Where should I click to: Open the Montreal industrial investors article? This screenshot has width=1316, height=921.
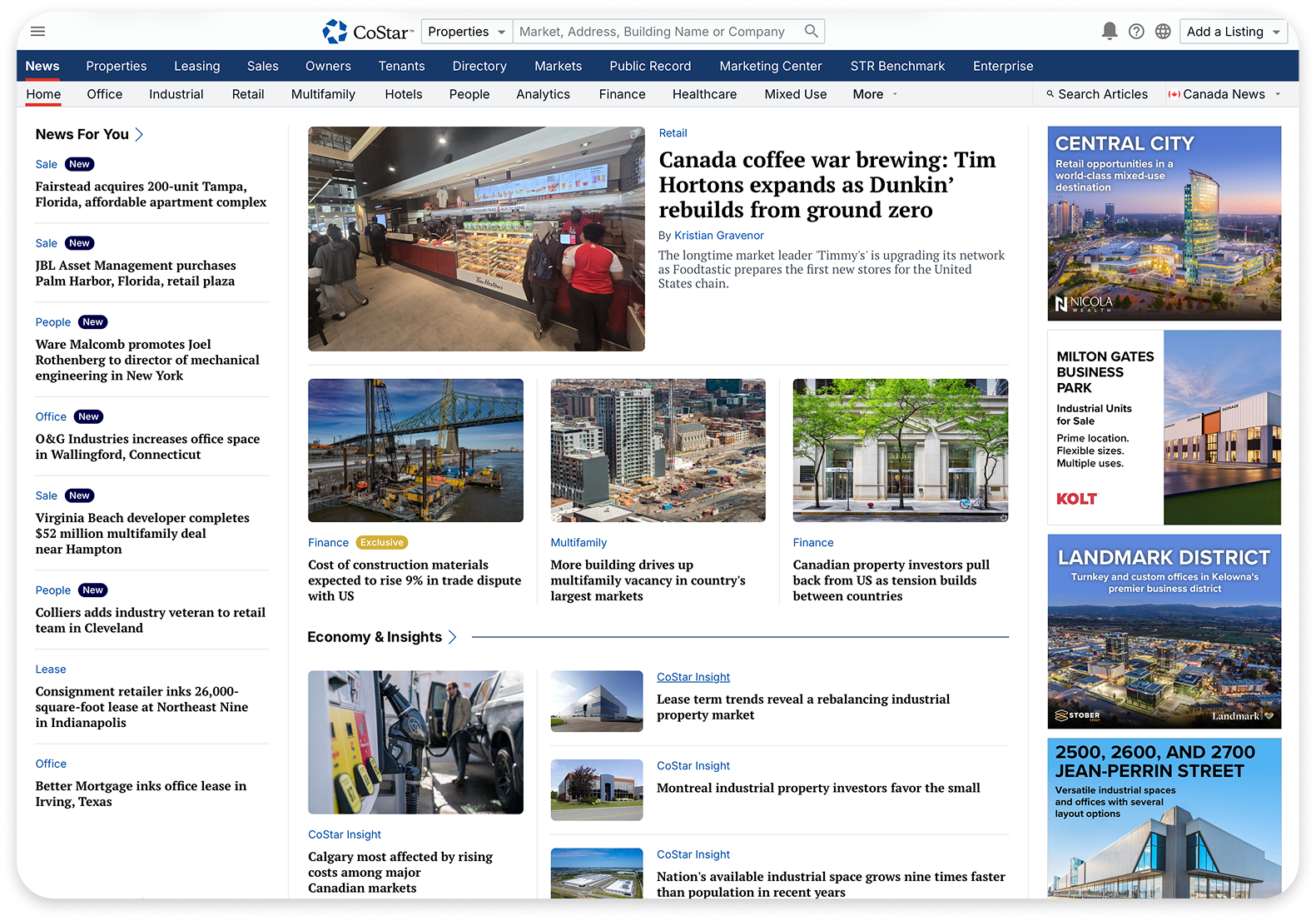818,788
